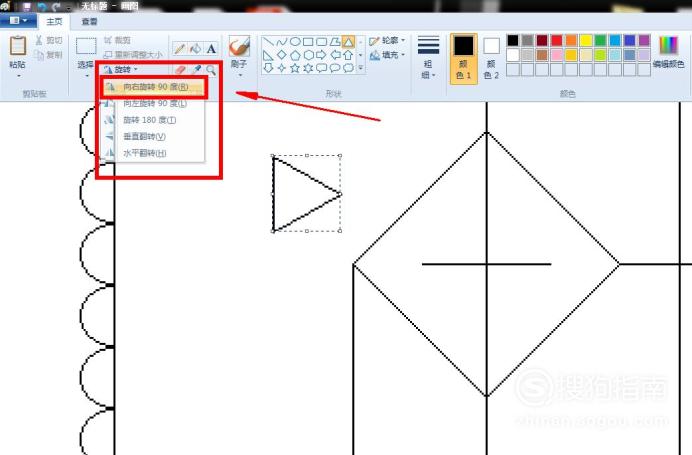Choose the Hexagon shape

308,55
